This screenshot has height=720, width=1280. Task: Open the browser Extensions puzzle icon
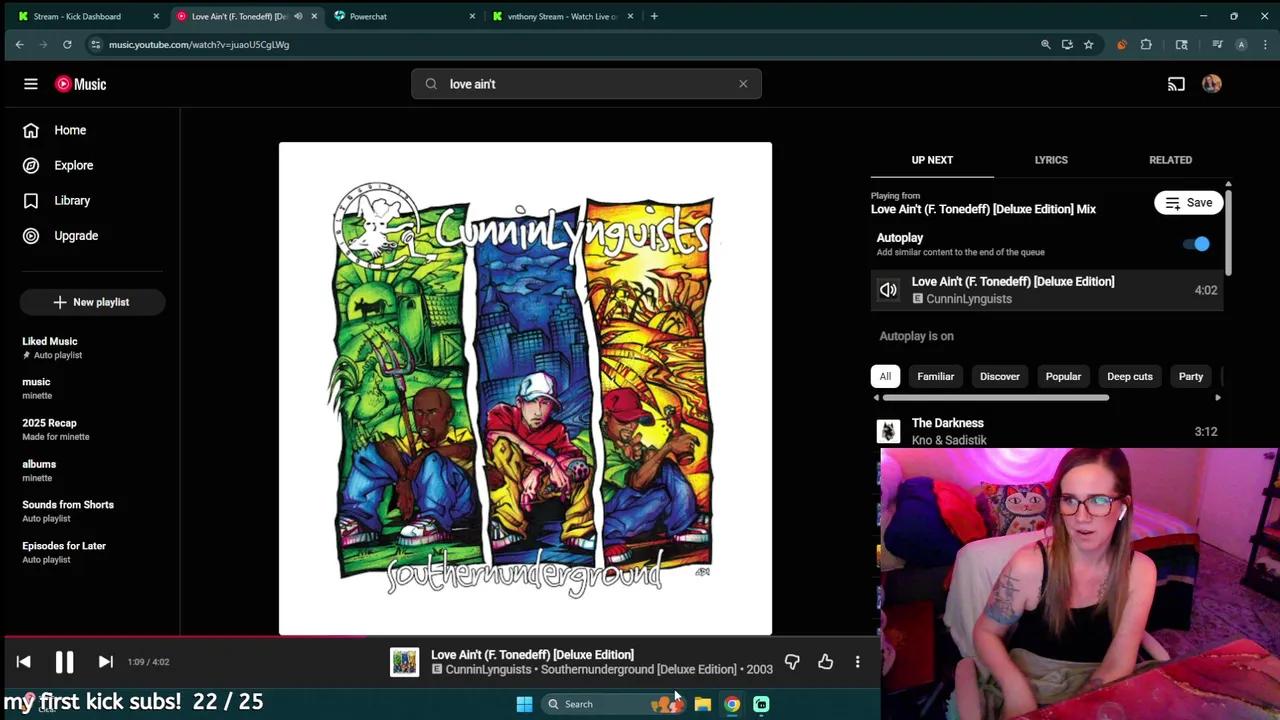(x=1146, y=44)
